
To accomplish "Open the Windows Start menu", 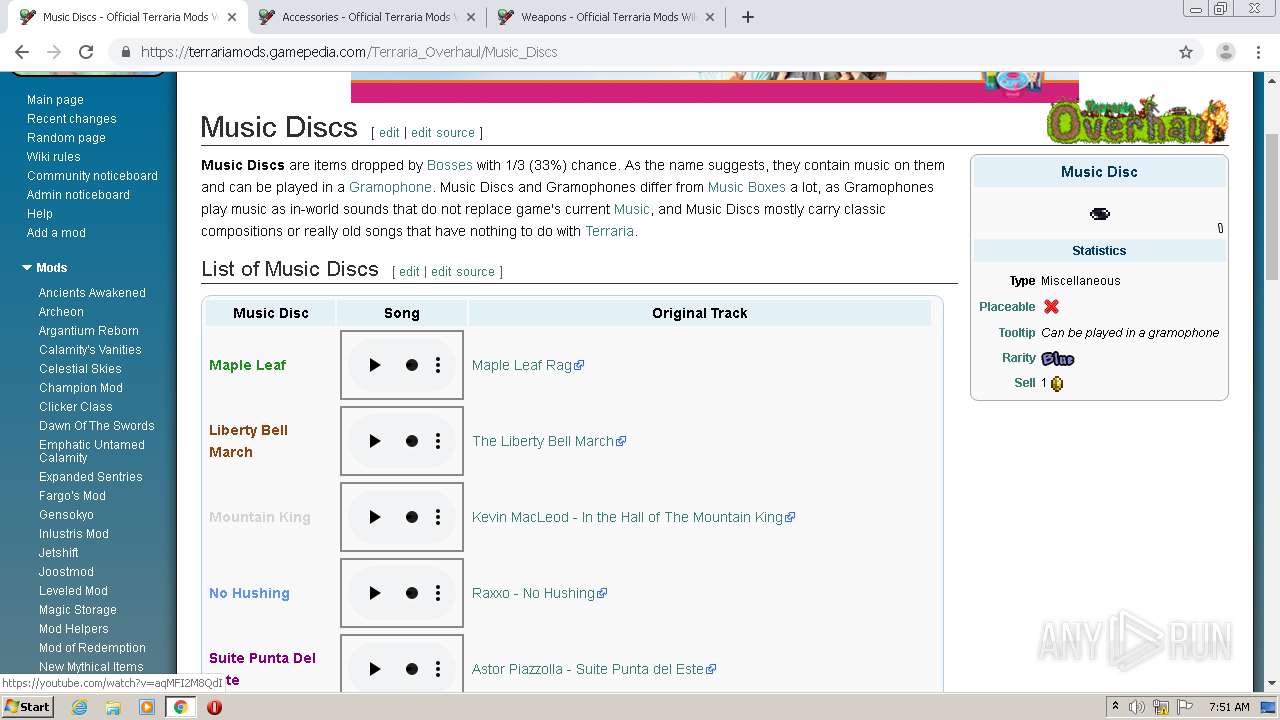I will coord(28,706).
